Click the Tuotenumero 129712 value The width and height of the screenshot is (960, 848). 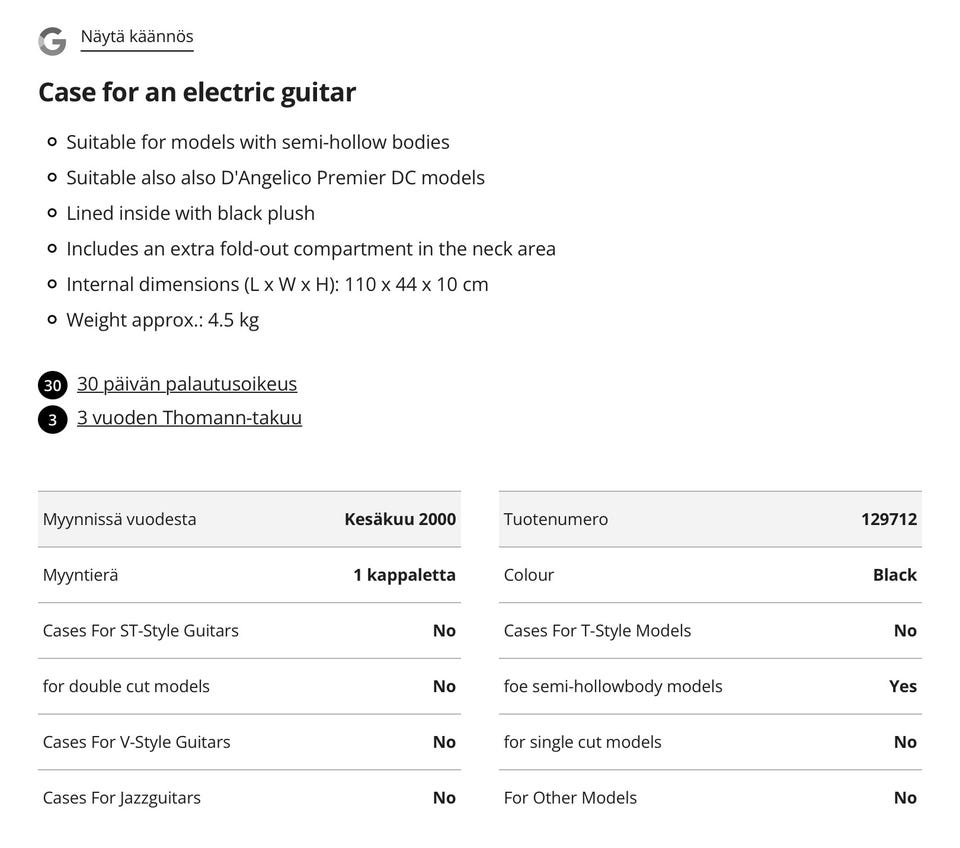click(889, 519)
